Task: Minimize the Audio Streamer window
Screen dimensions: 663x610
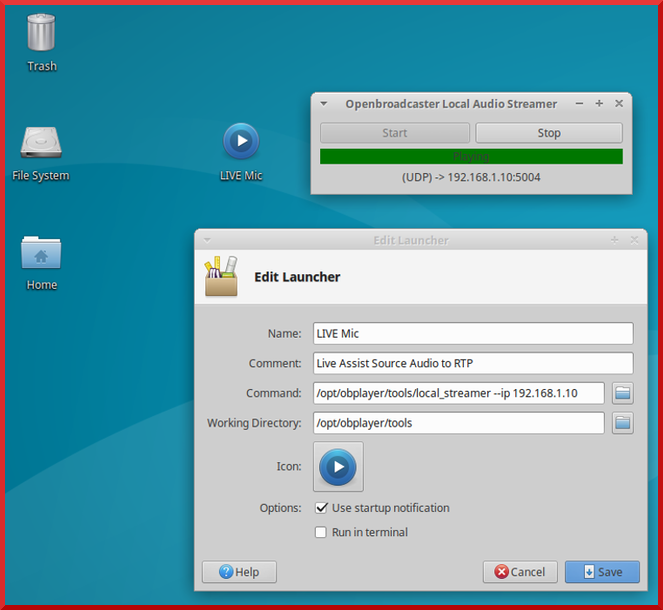Action: (x=579, y=104)
